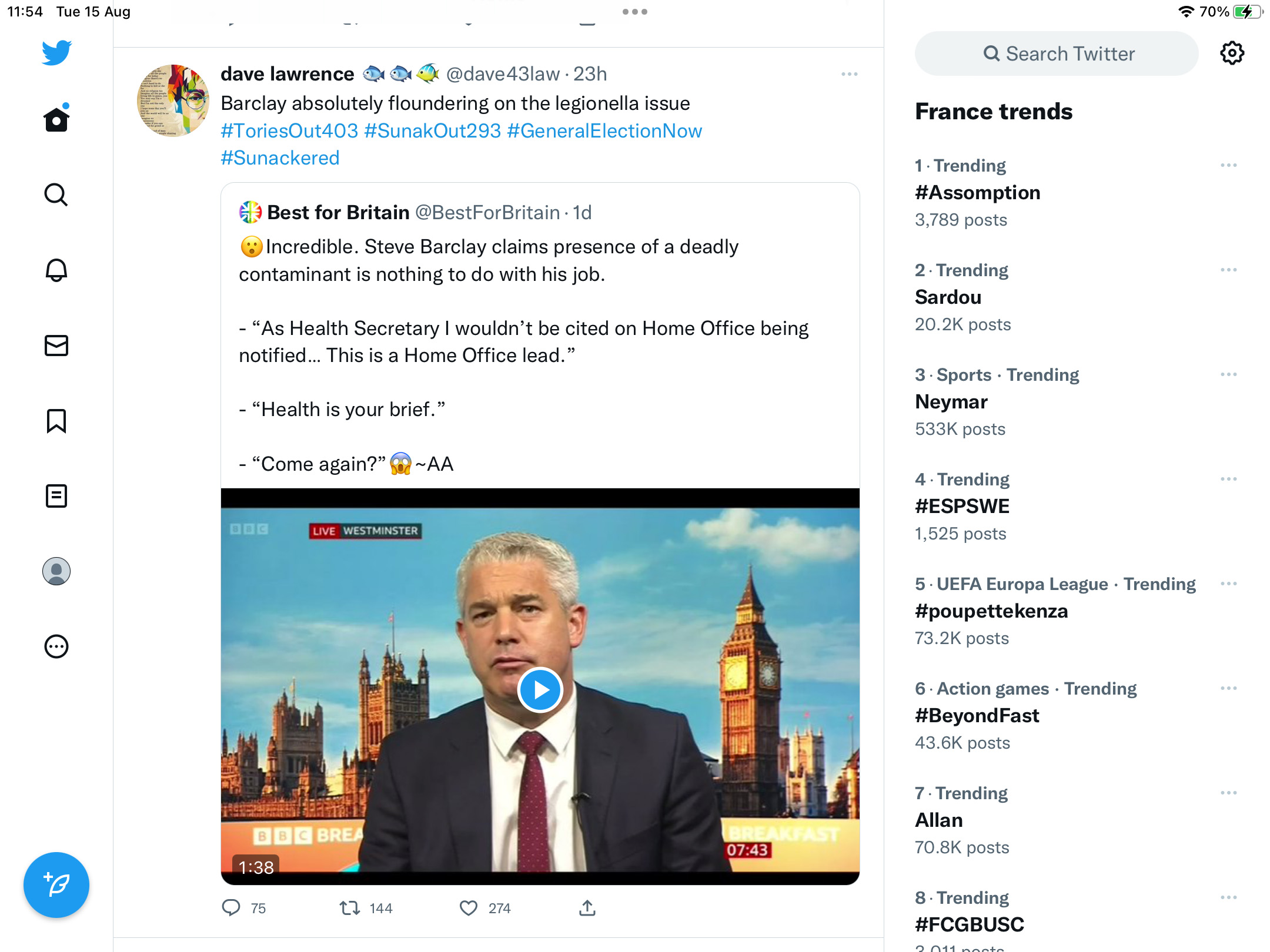
Task: Focus the Search Twitter field
Action: point(1057,53)
